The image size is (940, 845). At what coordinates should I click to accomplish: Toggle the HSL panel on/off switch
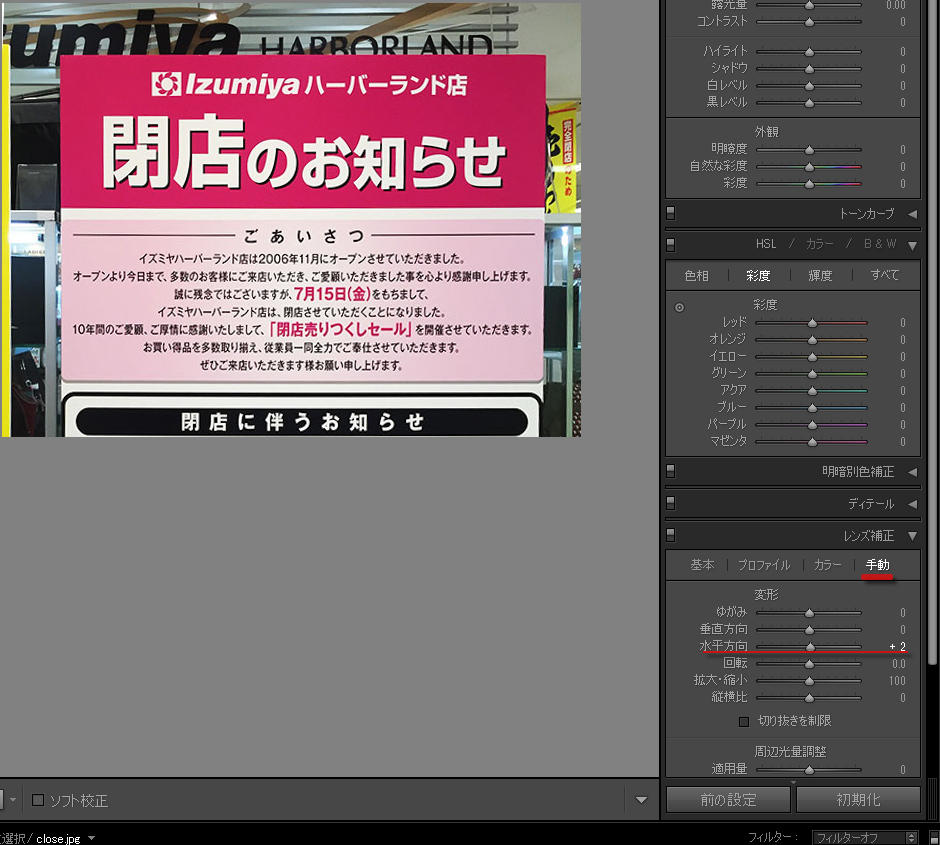pyautogui.click(x=671, y=244)
